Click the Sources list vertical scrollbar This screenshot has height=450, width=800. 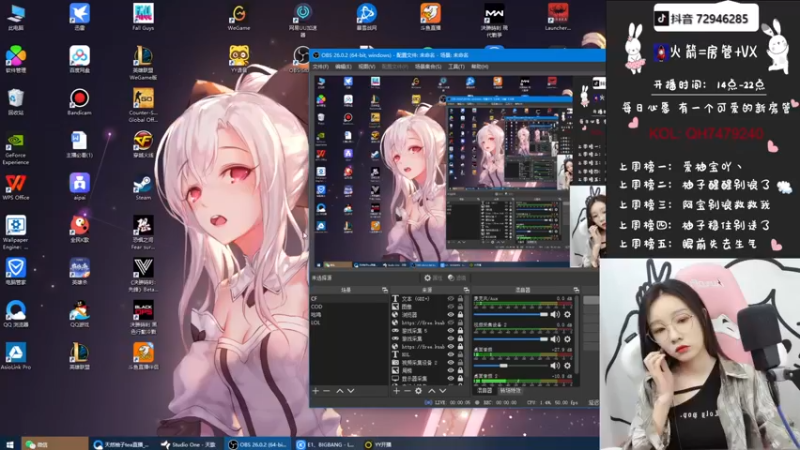coord(467,338)
